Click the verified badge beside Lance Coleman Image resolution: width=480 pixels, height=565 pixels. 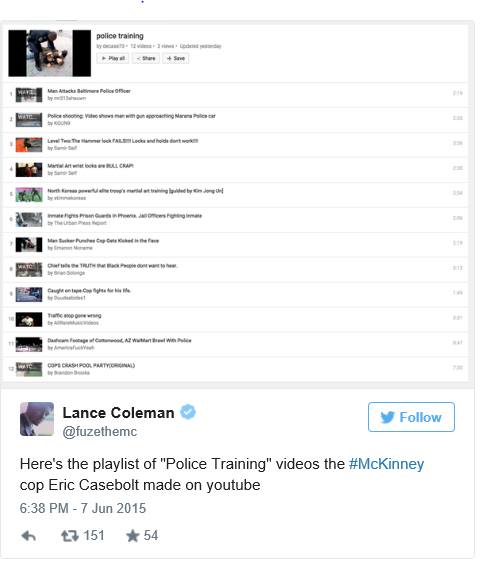point(188,412)
